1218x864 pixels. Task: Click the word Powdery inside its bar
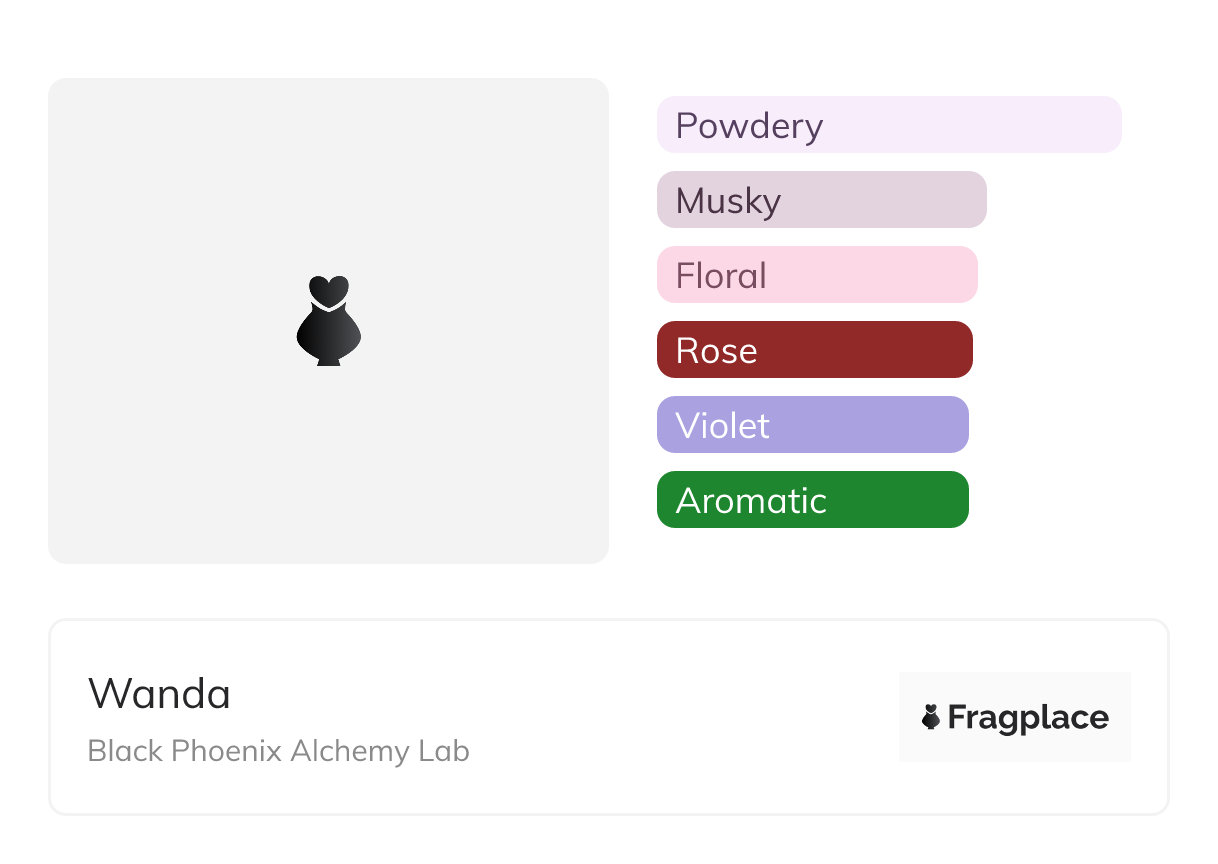click(749, 126)
